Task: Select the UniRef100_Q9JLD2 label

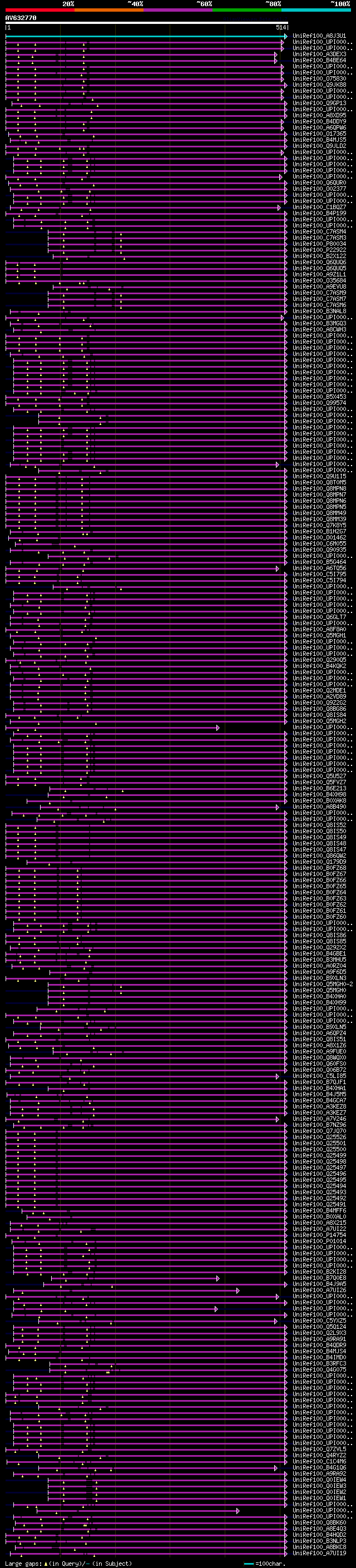Action: tap(319, 146)
